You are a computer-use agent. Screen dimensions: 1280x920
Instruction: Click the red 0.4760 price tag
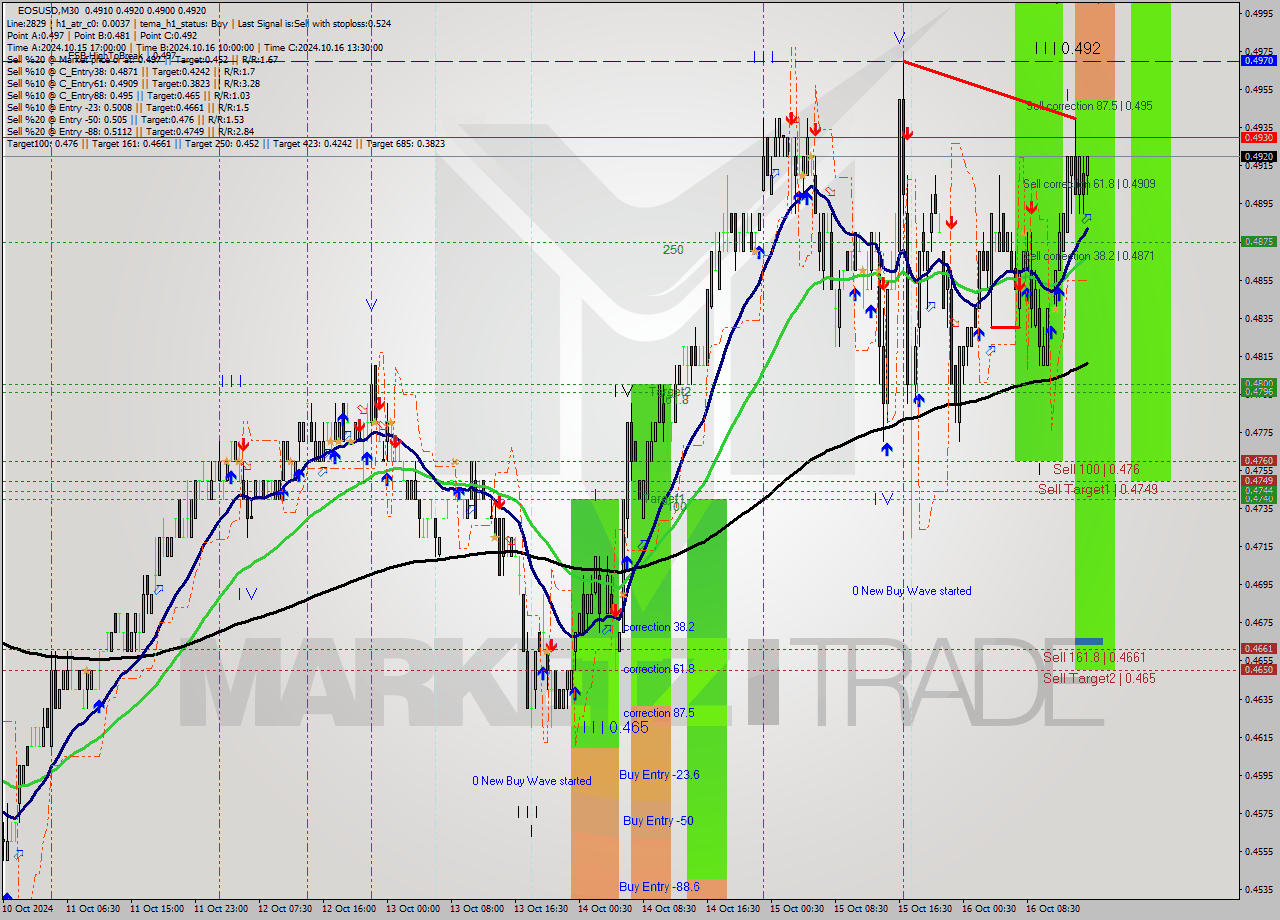click(1257, 461)
